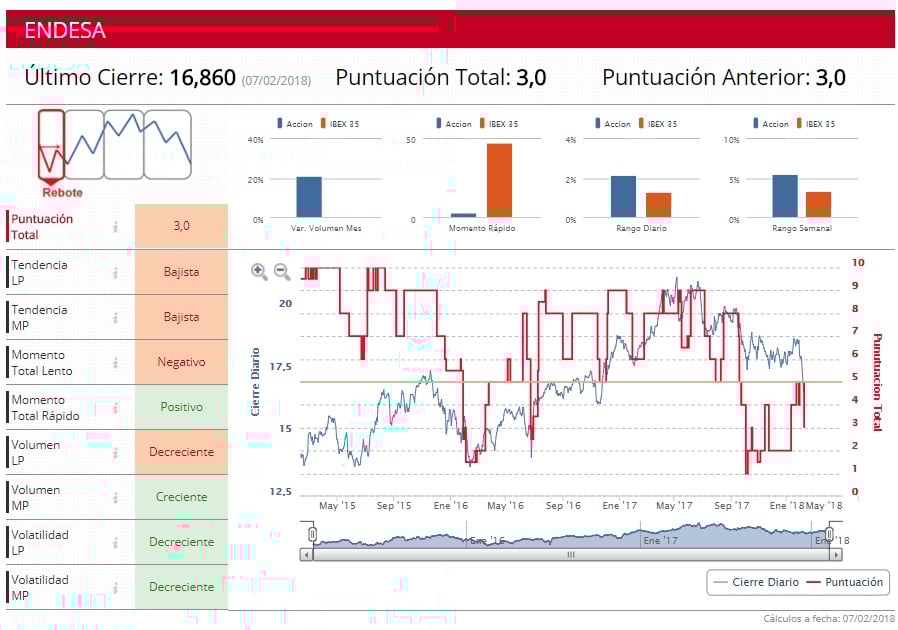The image size is (898, 630).
Task: Select the third pattern stage box
Action: click(124, 145)
